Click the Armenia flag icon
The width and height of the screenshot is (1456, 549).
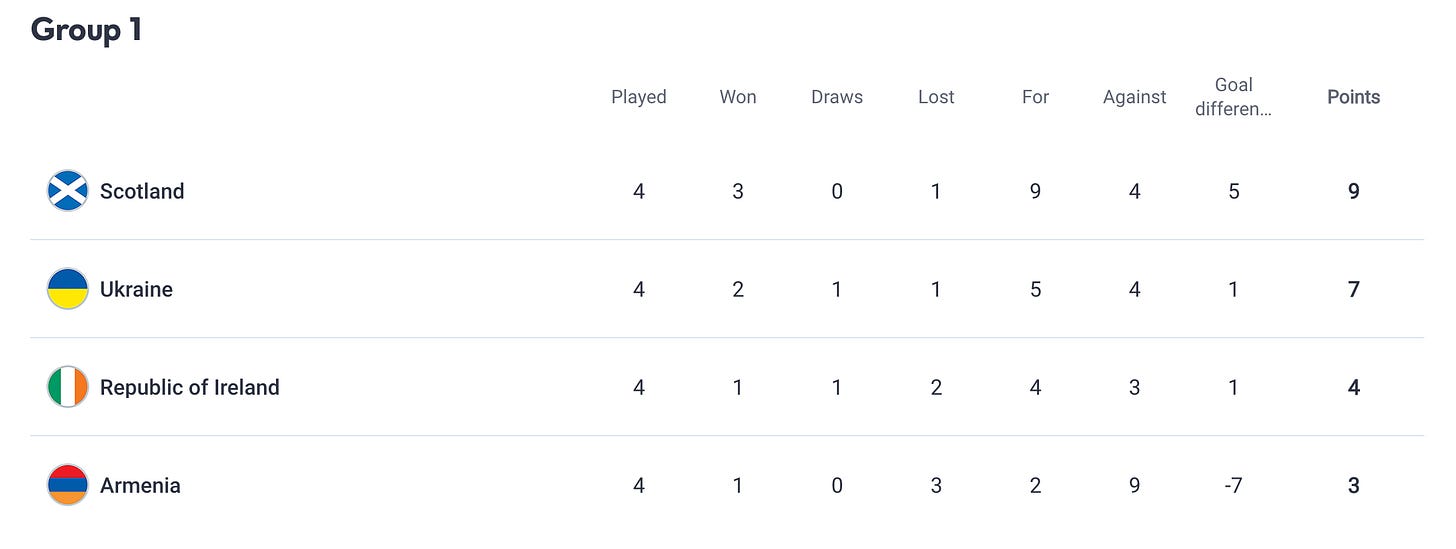68,485
